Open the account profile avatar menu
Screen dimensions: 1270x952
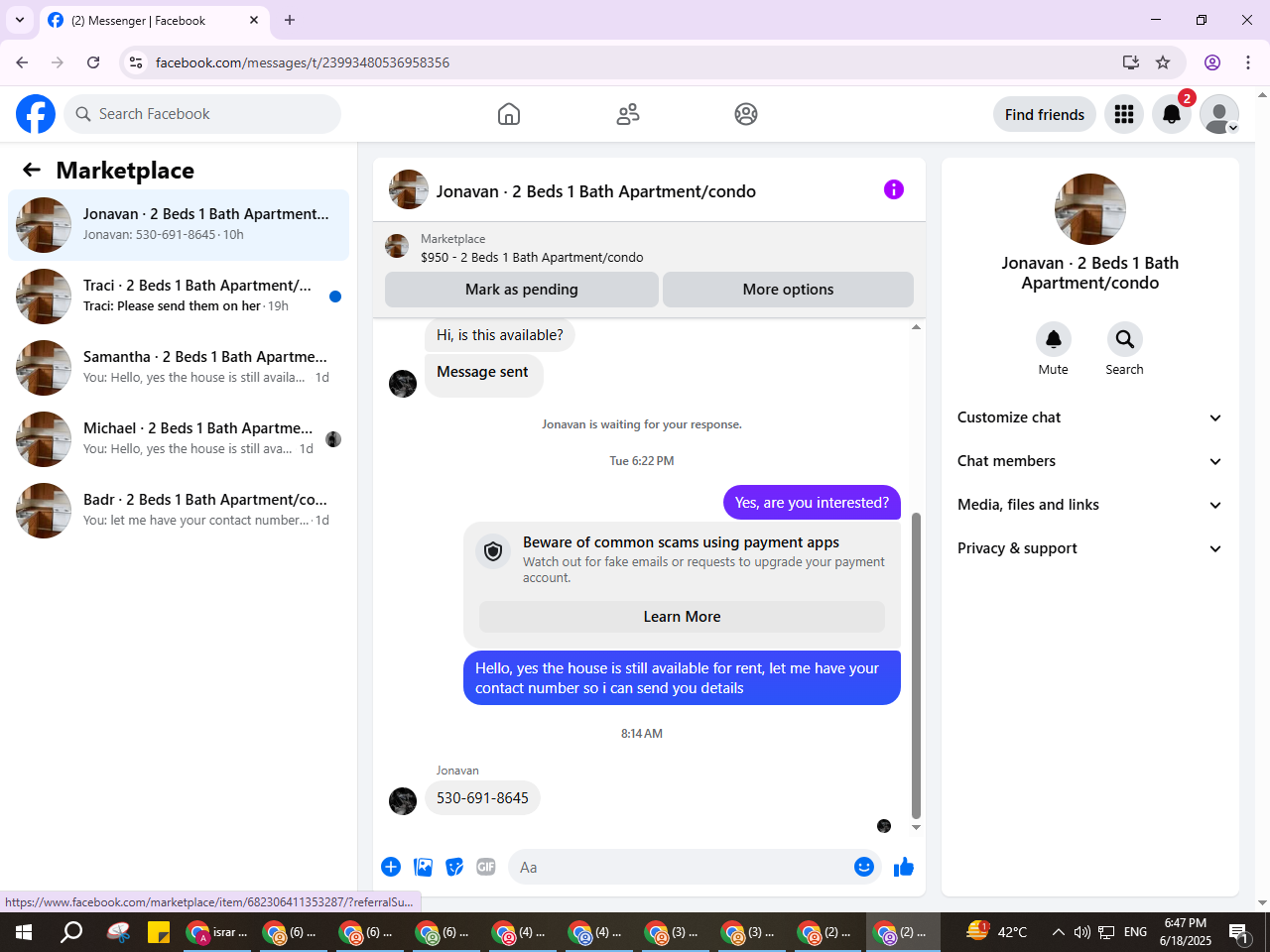pos(1219,114)
